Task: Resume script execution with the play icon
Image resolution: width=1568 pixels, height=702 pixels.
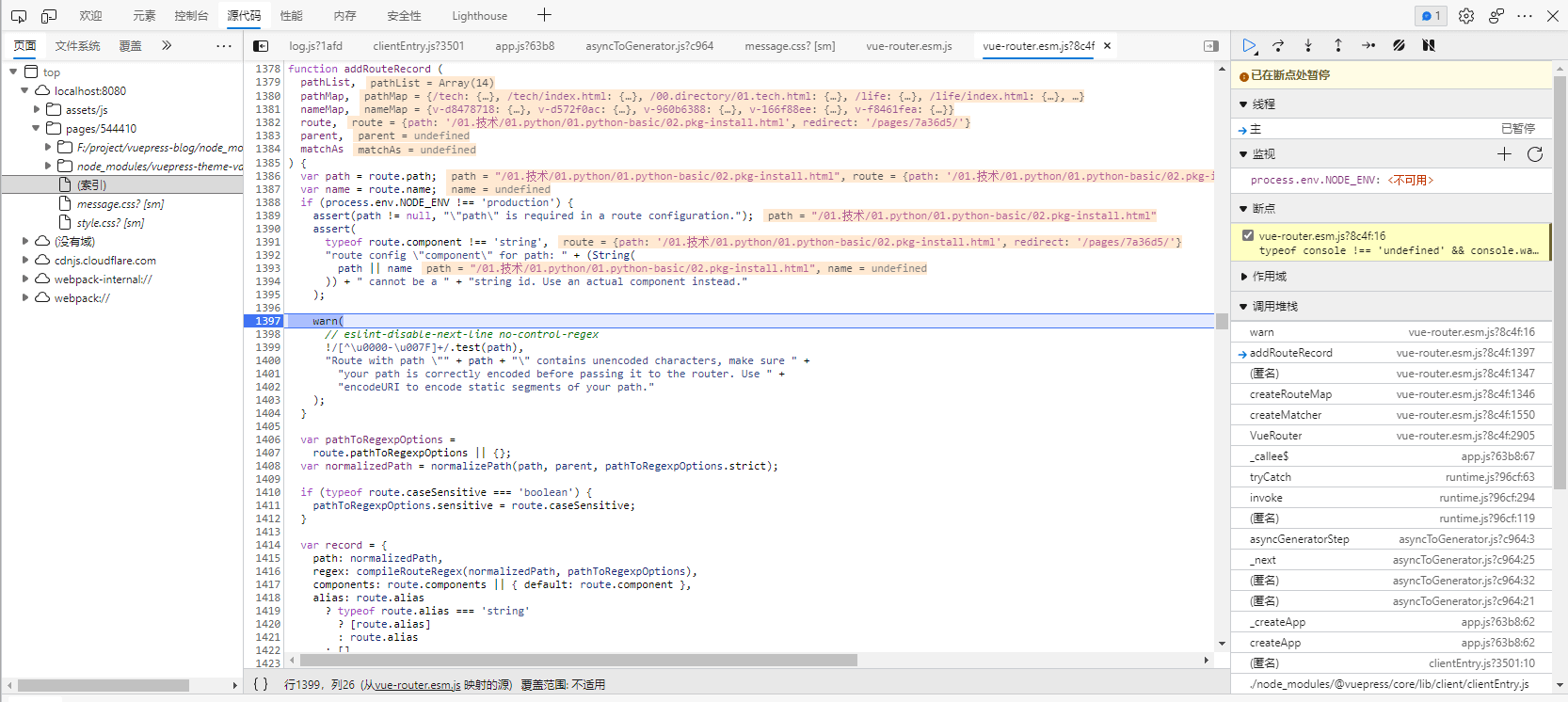Action: (1248, 45)
